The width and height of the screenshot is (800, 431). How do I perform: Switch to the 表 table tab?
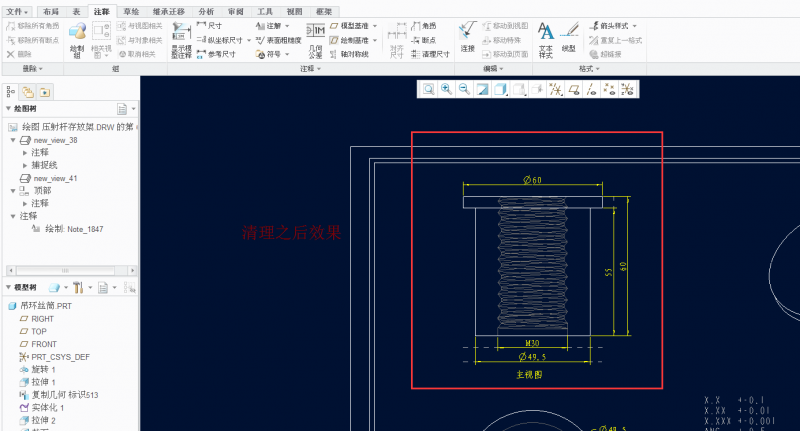[x=77, y=11]
